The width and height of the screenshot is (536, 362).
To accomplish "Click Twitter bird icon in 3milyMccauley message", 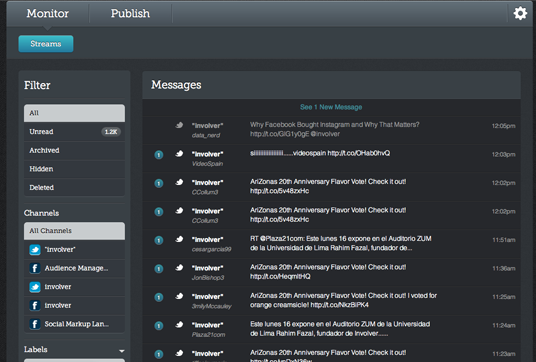I will pos(179,296).
